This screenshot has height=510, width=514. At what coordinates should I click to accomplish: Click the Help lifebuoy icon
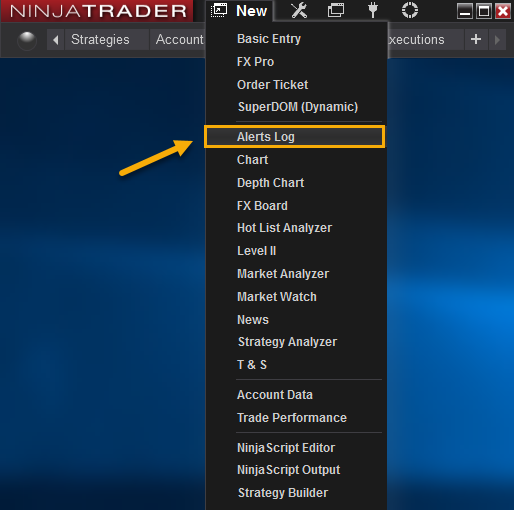coord(410,10)
